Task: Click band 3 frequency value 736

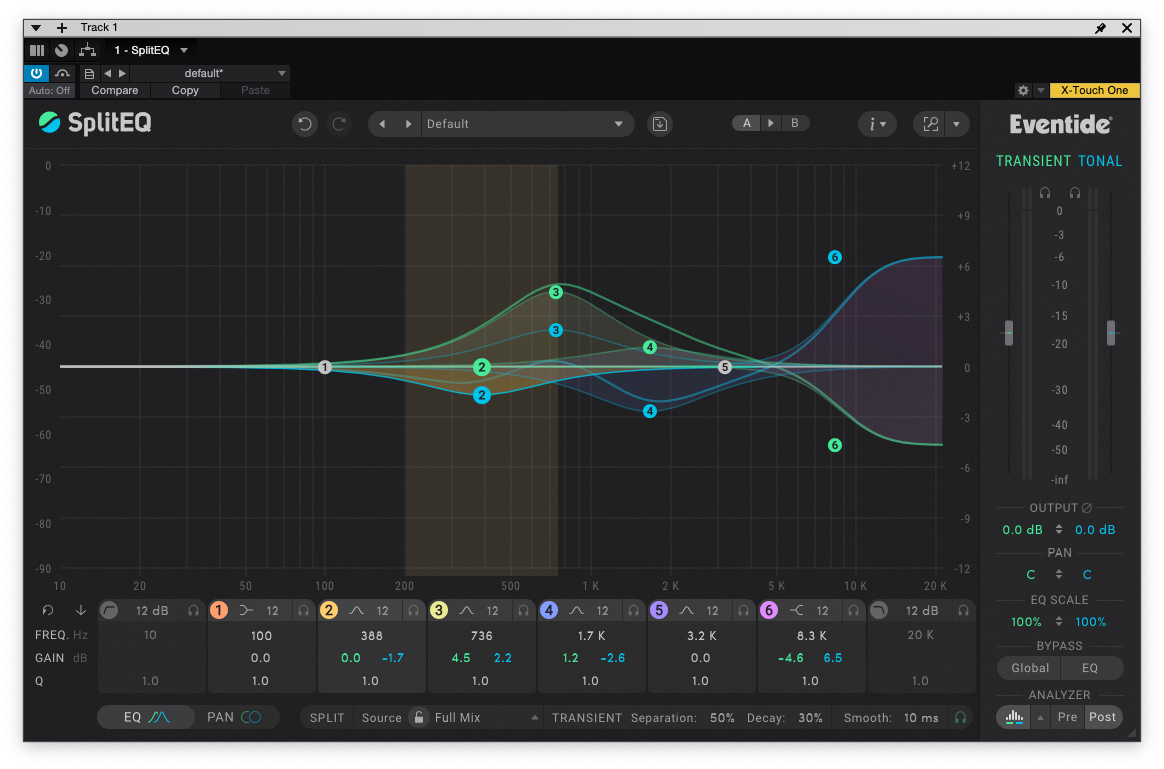Action: (481, 635)
